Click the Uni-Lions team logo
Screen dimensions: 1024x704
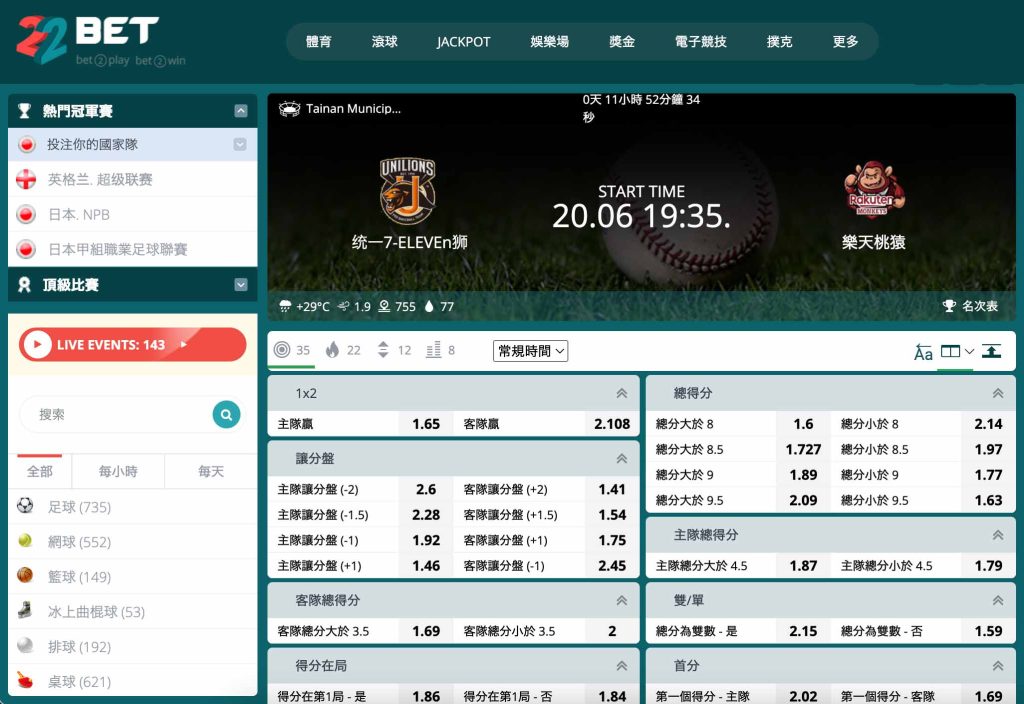pos(408,191)
